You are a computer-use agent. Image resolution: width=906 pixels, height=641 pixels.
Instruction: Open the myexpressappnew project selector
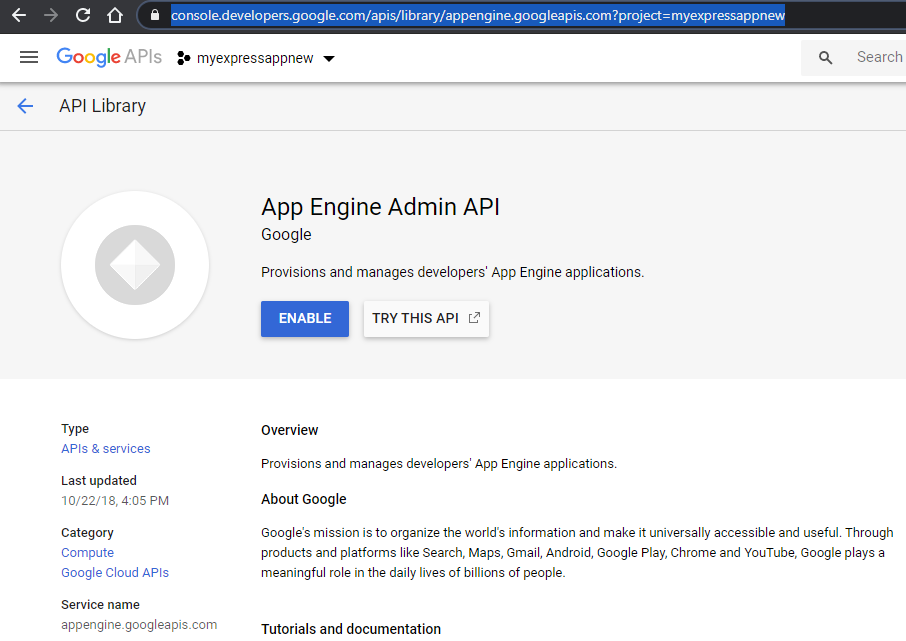point(255,58)
